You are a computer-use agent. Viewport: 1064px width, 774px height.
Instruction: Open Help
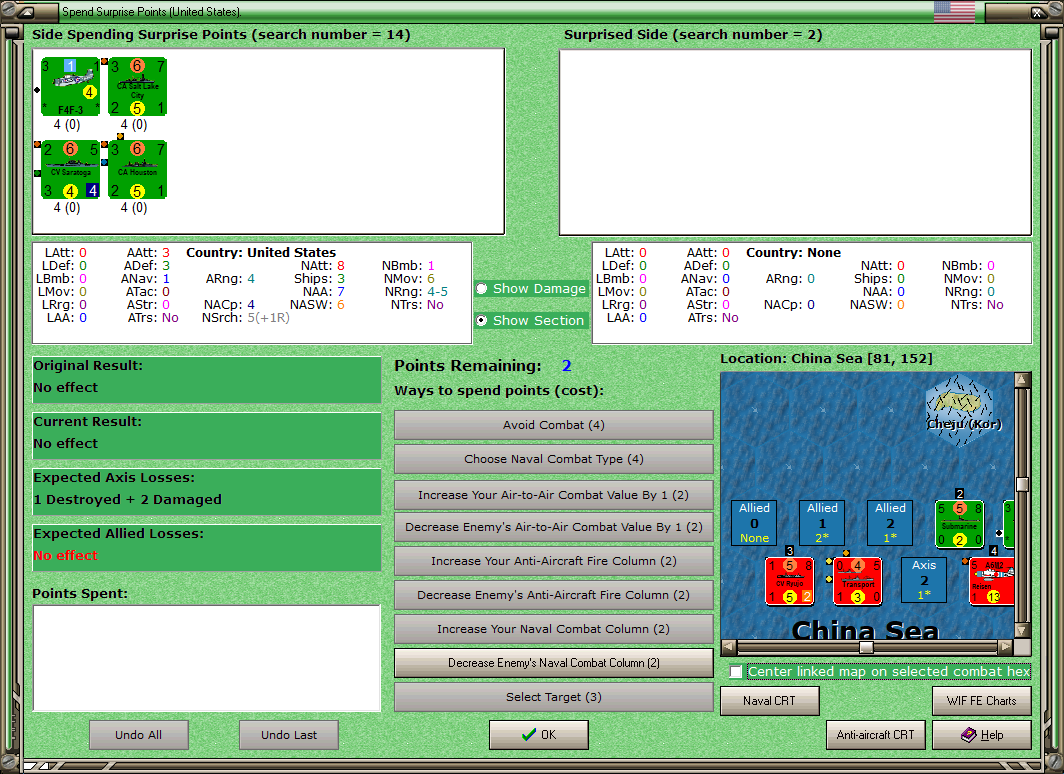982,735
